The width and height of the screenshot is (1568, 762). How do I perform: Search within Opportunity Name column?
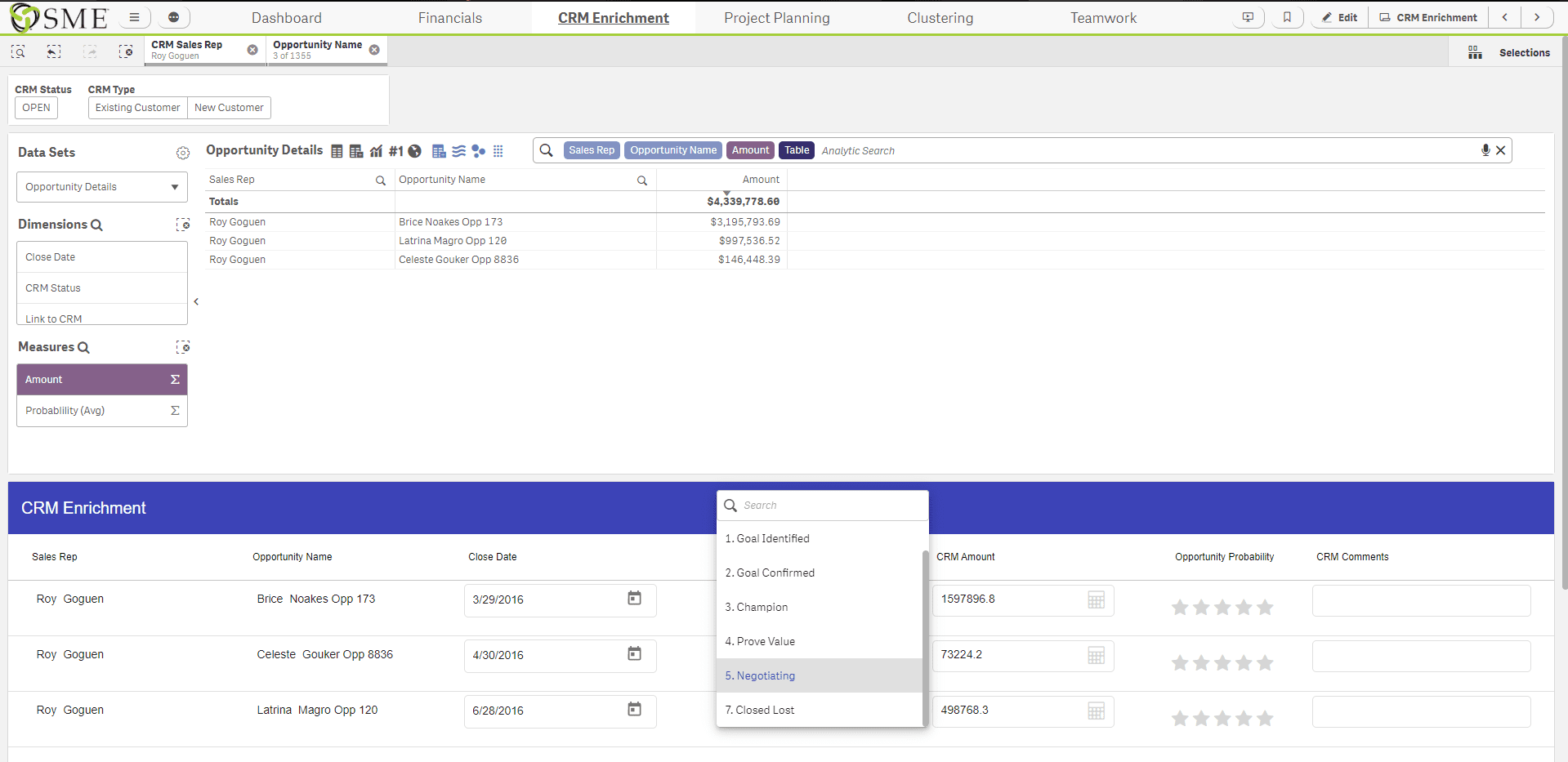(642, 180)
